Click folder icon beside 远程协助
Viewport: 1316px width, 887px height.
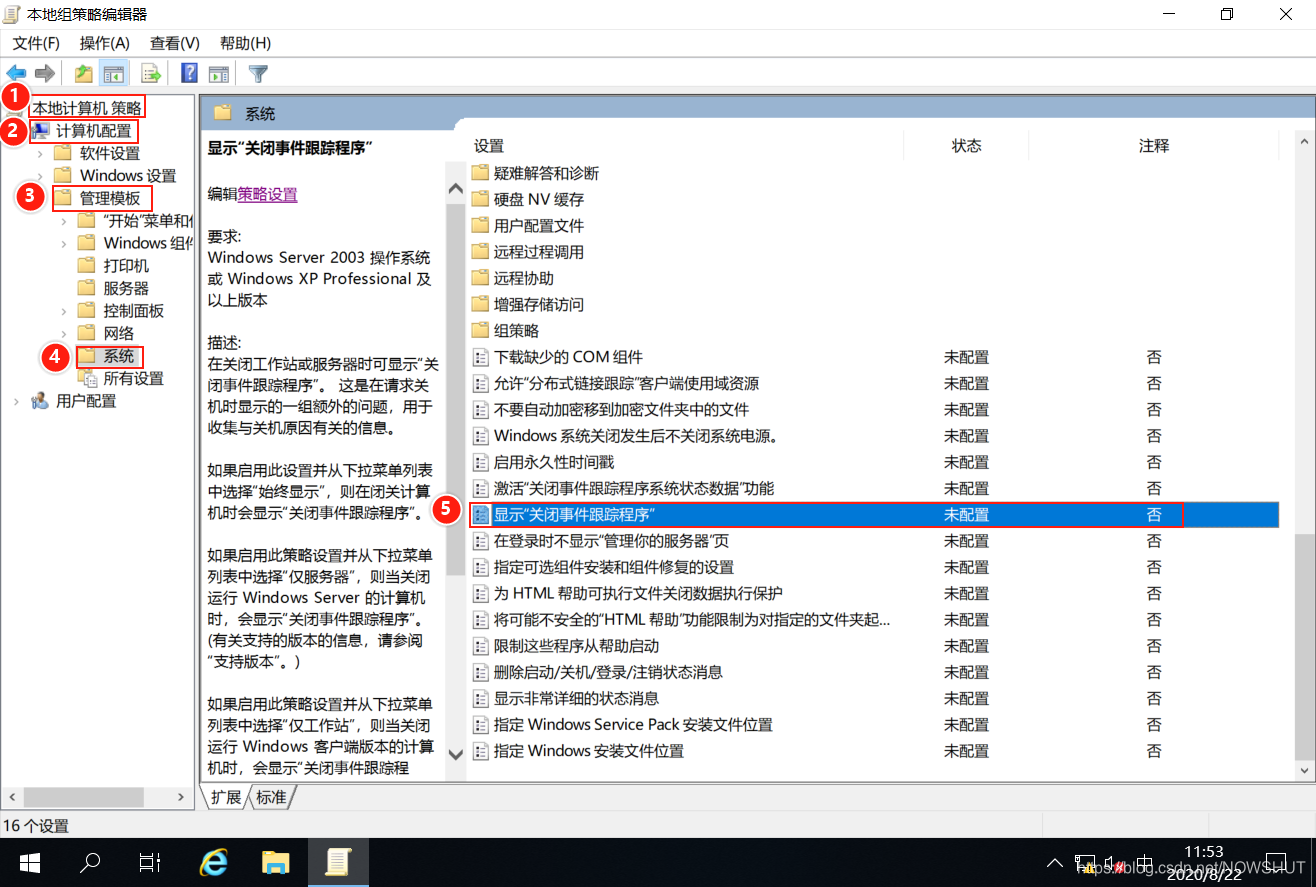click(480, 278)
